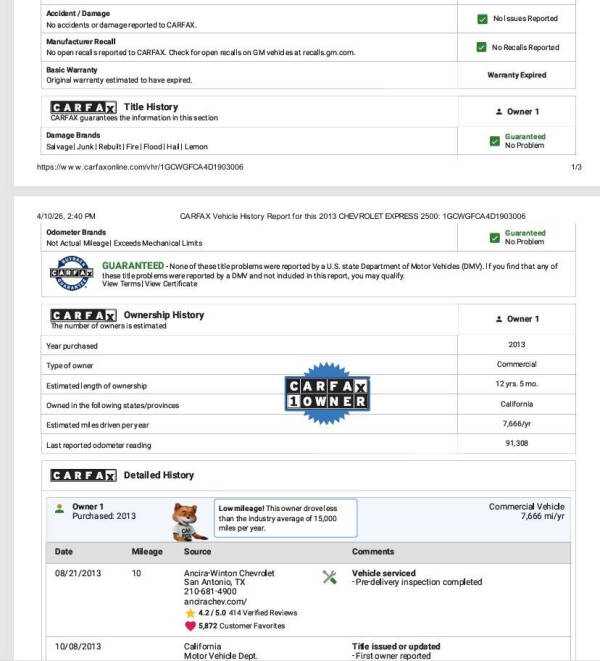This screenshot has width=600, height=661.
Task: Click the CARFAX logo beside Ownership History
Action: [83, 315]
